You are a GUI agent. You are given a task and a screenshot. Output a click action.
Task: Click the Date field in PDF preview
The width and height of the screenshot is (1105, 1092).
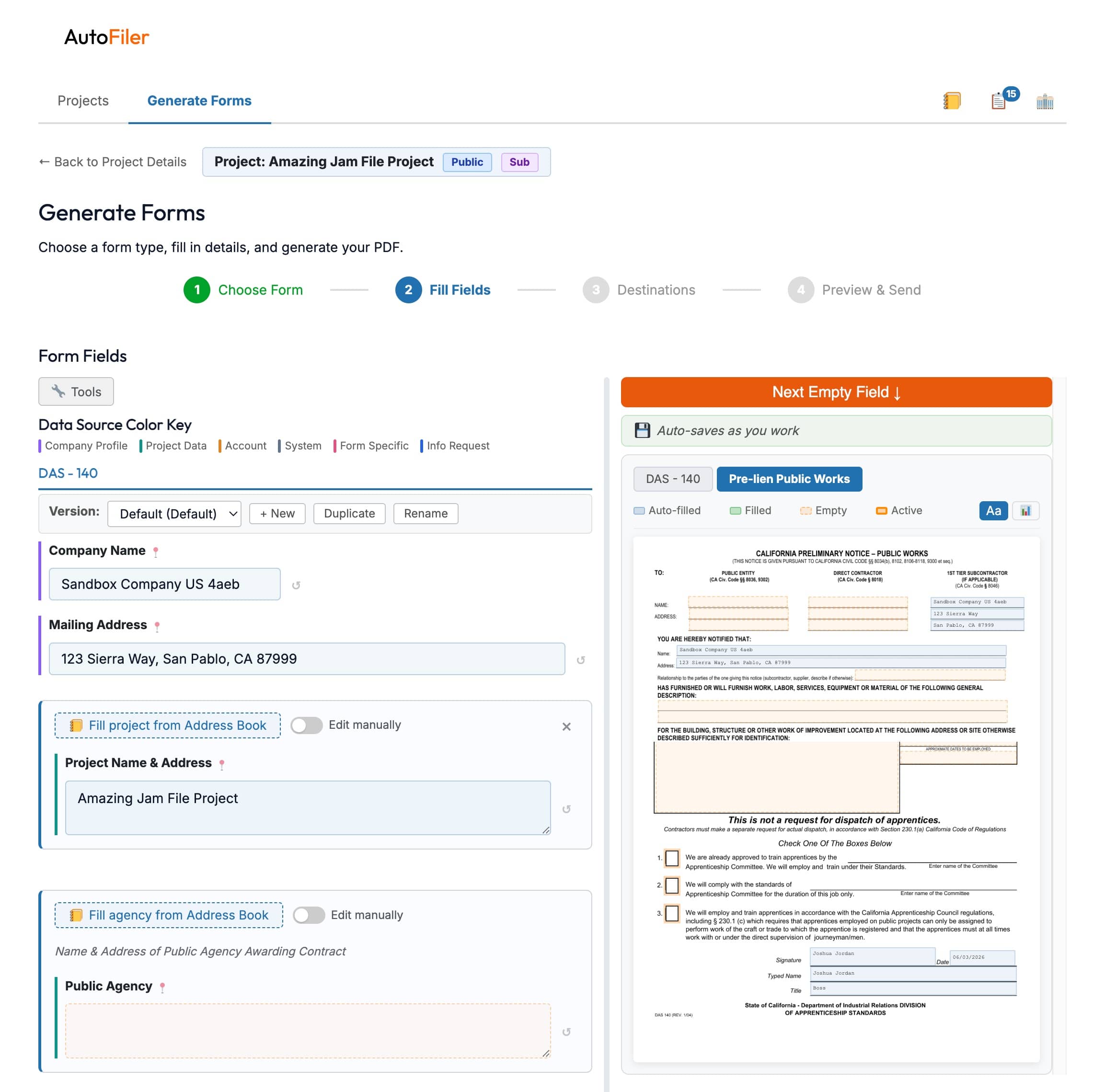pos(982,957)
